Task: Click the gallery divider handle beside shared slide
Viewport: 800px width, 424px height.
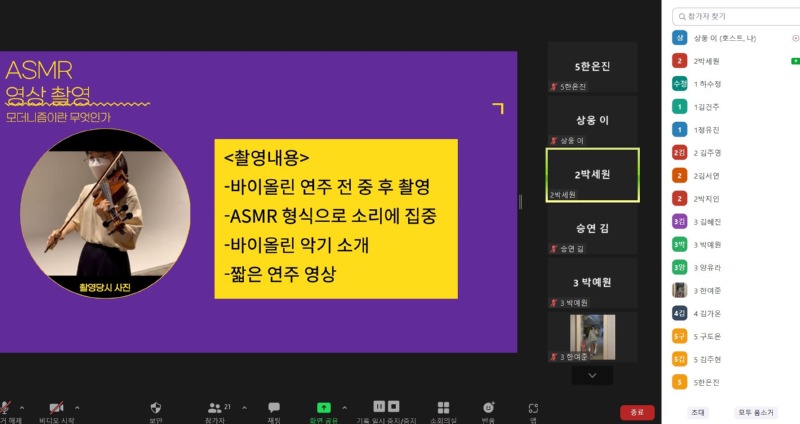Action: pyautogui.click(x=520, y=202)
